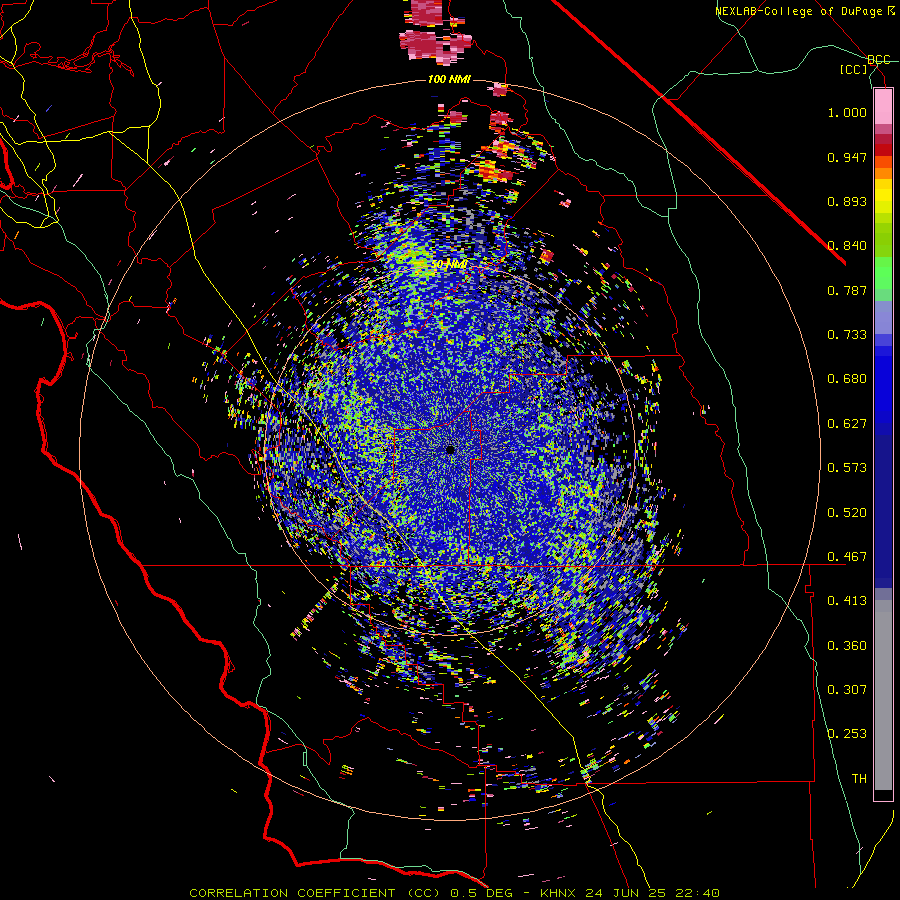
Task: Click the 0.307 colorbar value label
Action: click(847, 690)
